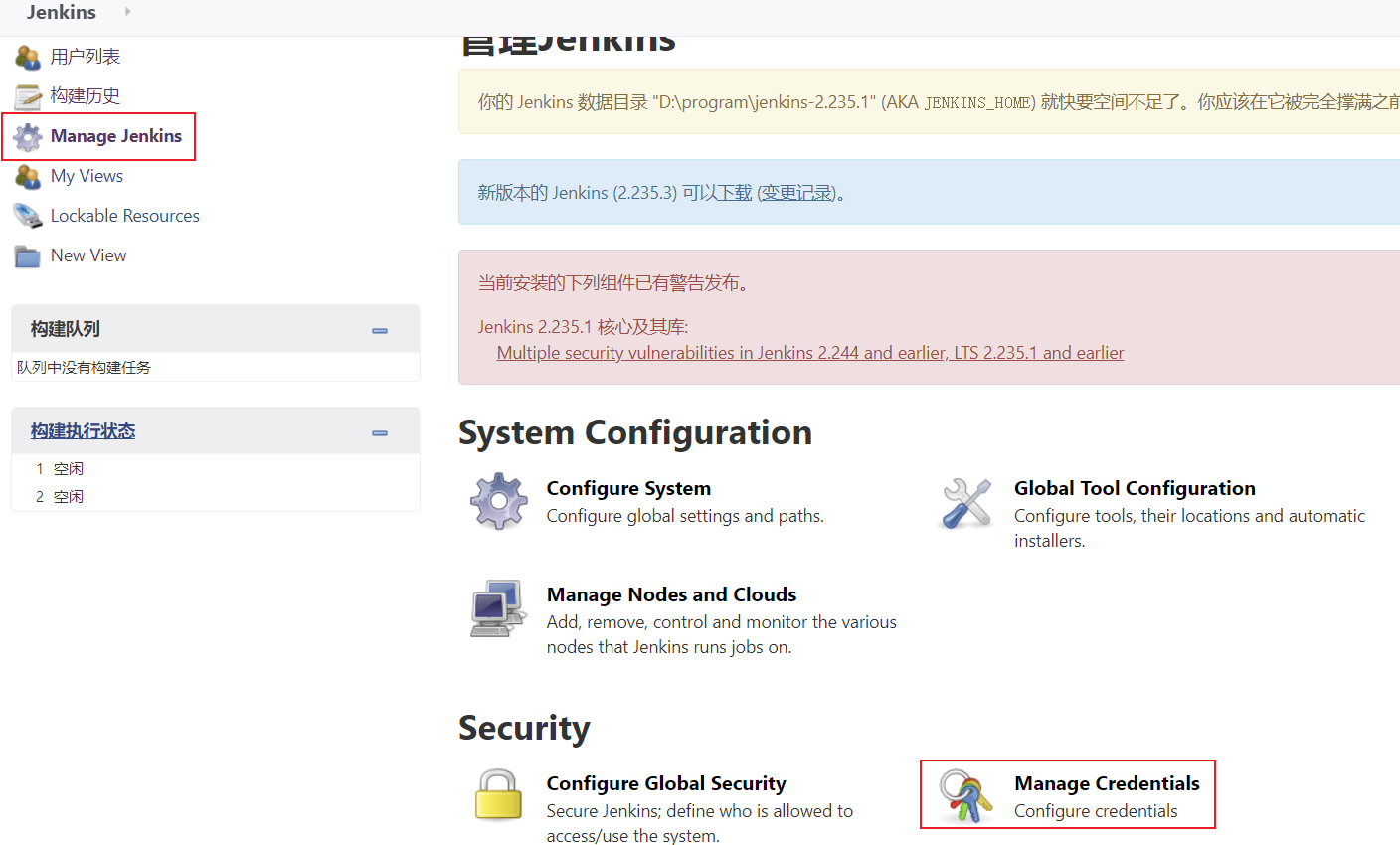Click the 用户列表 users icon
Image resolution: width=1400 pixels, height=845 pixels.
(x=28, y=57)
